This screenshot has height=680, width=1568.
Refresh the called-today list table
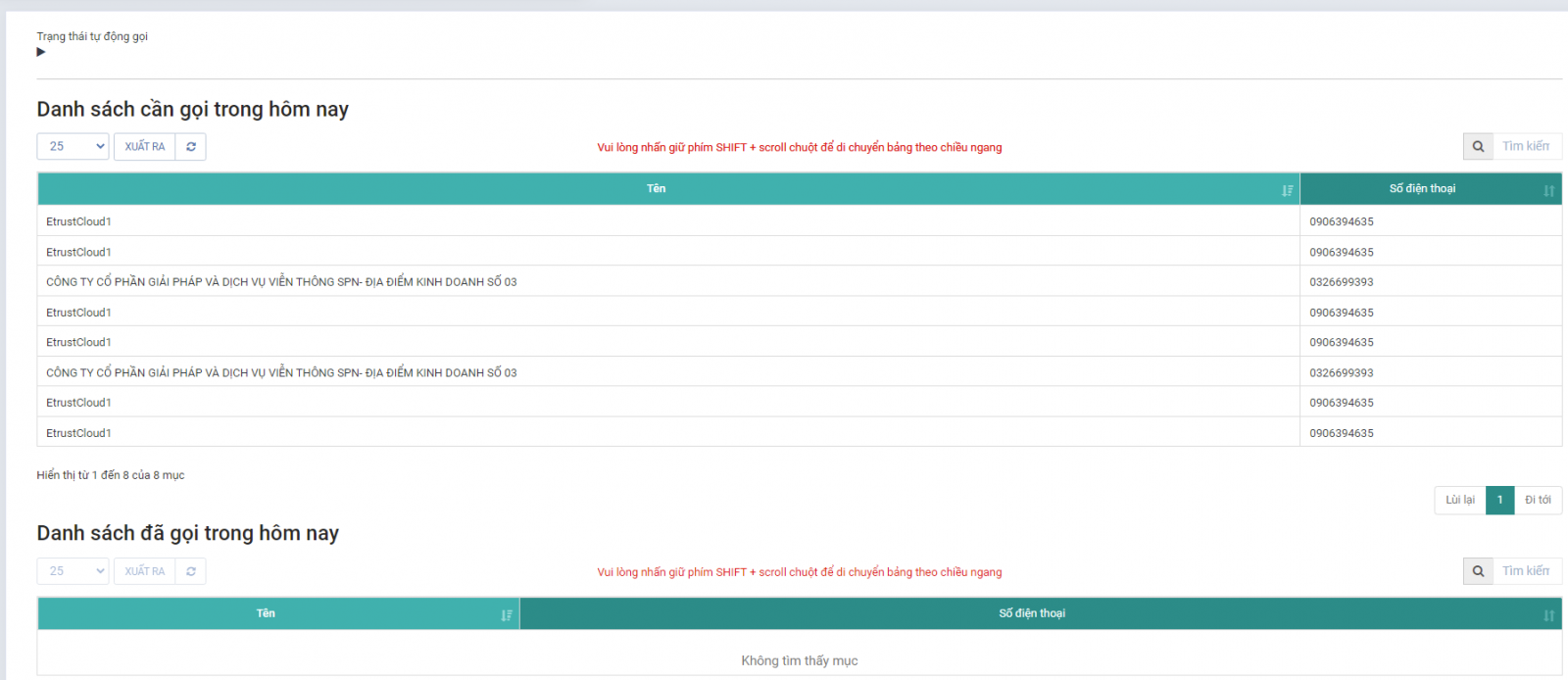pos(191,571)
